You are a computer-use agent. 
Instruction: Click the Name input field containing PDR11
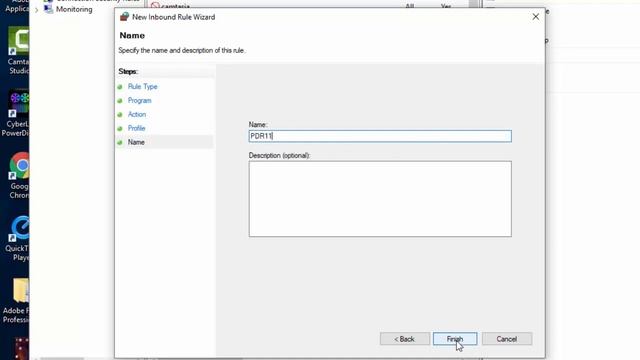(x=380, y=136)
